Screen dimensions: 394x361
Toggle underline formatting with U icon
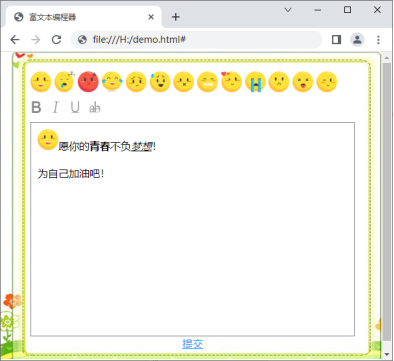(75, 107)
